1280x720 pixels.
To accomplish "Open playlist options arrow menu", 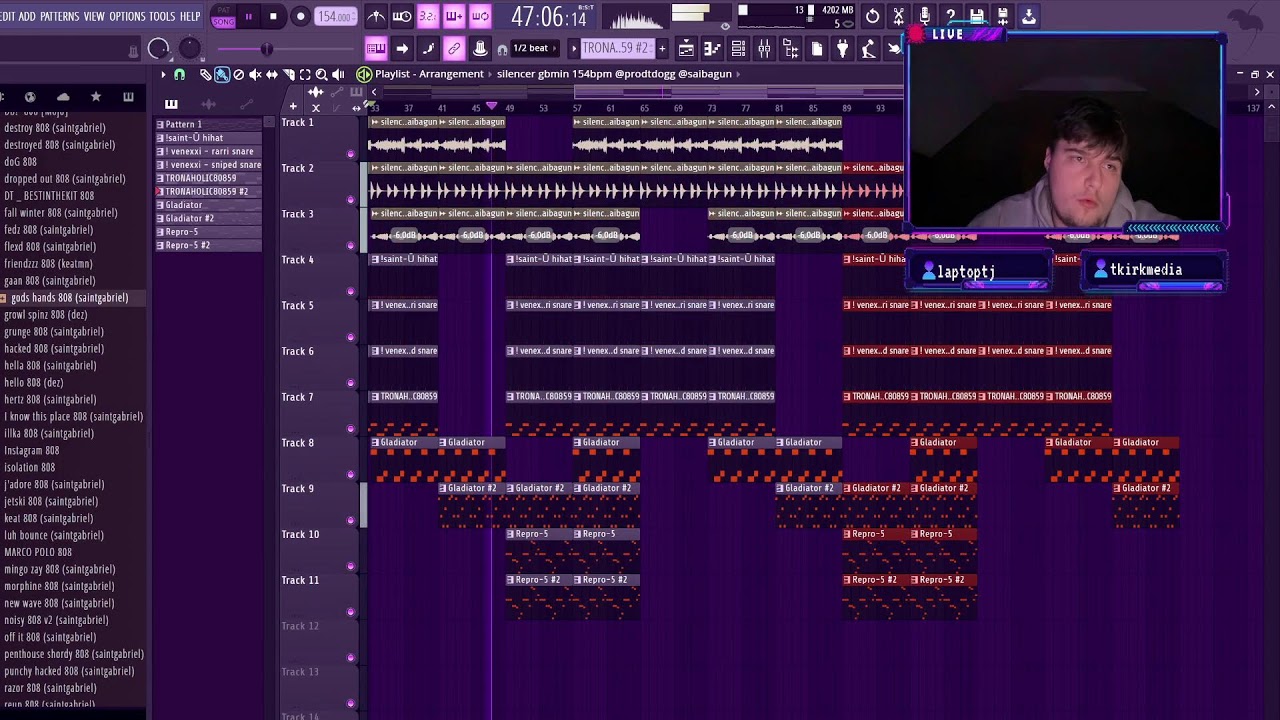I will tap(163, 74).
